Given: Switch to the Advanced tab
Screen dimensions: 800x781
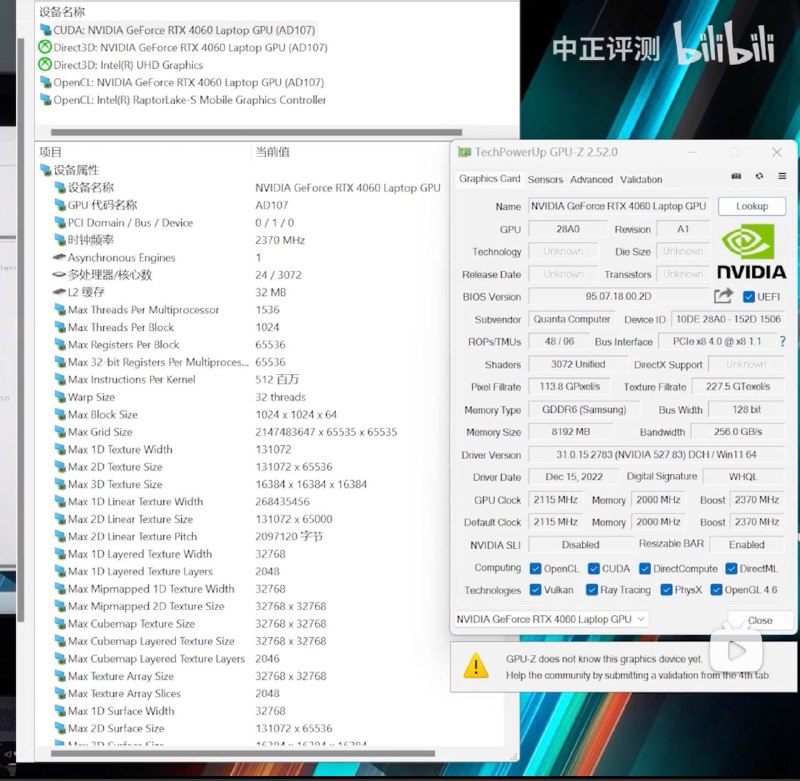Looking at the screenshot, I should 591,180.
